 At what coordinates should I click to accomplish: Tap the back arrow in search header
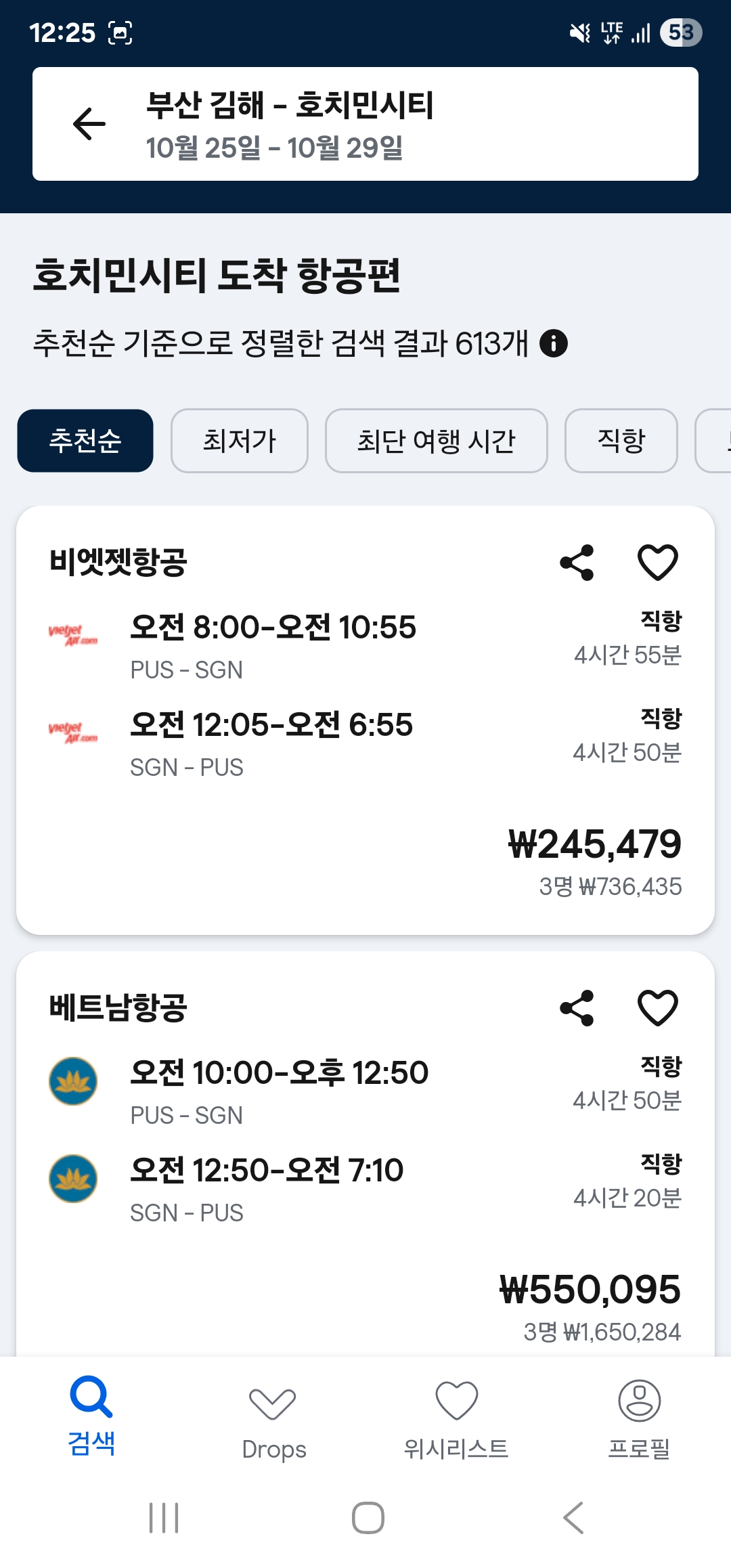(89, 124)
